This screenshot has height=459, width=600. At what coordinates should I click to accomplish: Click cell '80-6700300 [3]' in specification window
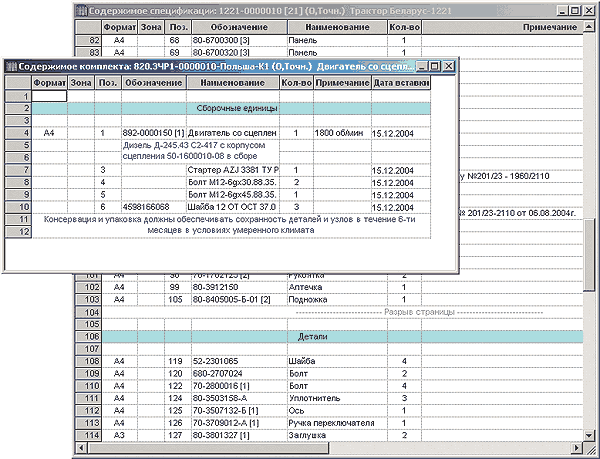coord(239,40)
